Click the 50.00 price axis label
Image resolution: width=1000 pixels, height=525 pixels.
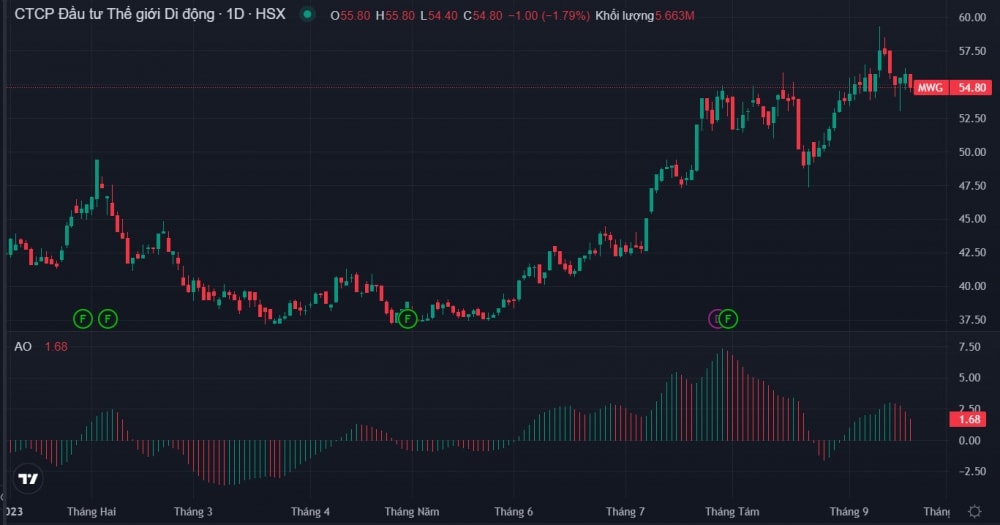tap(972, 152)
